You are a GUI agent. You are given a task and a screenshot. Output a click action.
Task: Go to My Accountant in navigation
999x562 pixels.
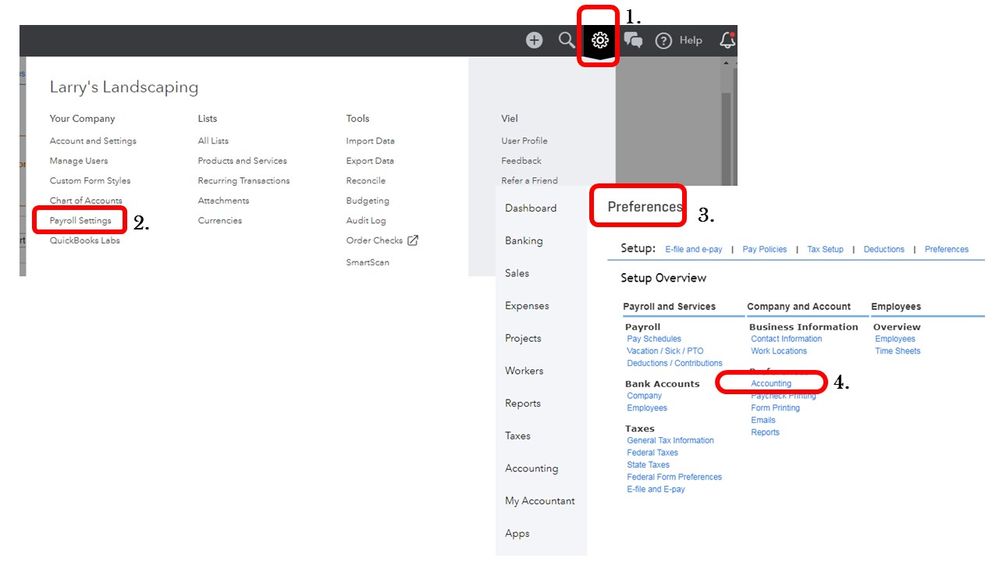tap(540, 500)
